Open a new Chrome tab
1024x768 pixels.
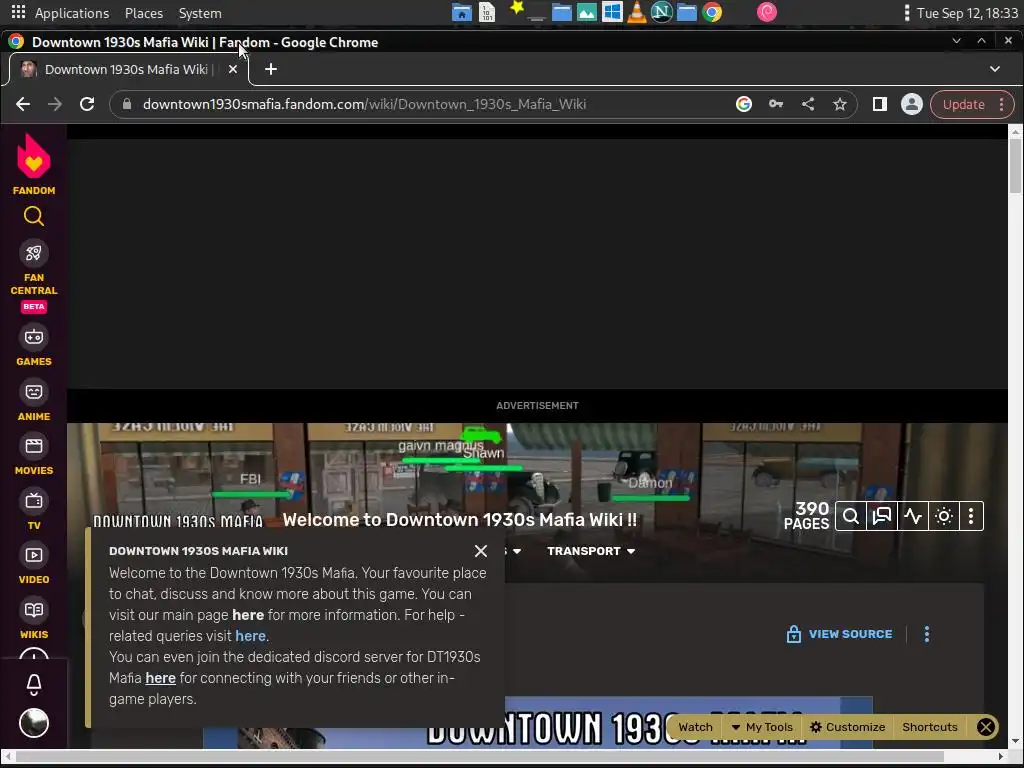click(x=271, y=69)
